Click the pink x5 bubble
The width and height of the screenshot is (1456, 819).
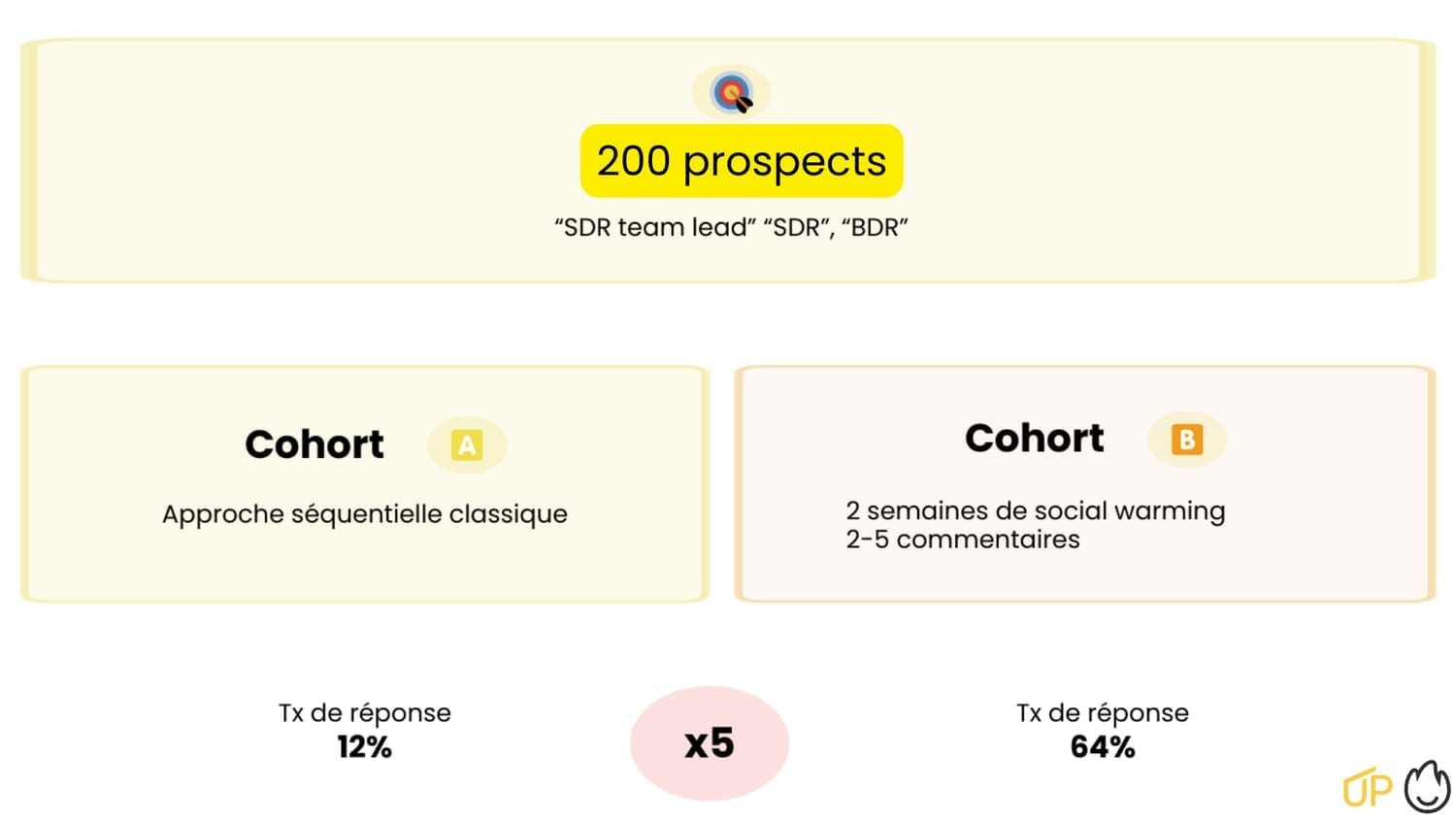710,743
